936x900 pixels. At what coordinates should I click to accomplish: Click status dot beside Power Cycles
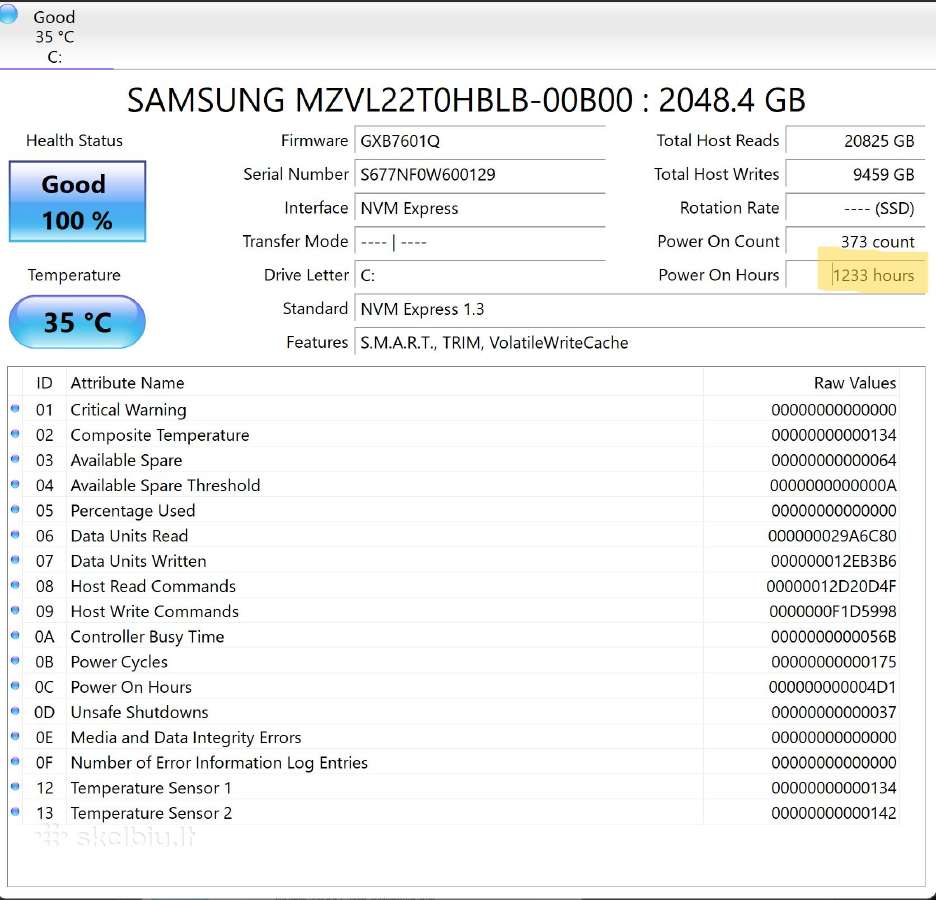point(16,661)
